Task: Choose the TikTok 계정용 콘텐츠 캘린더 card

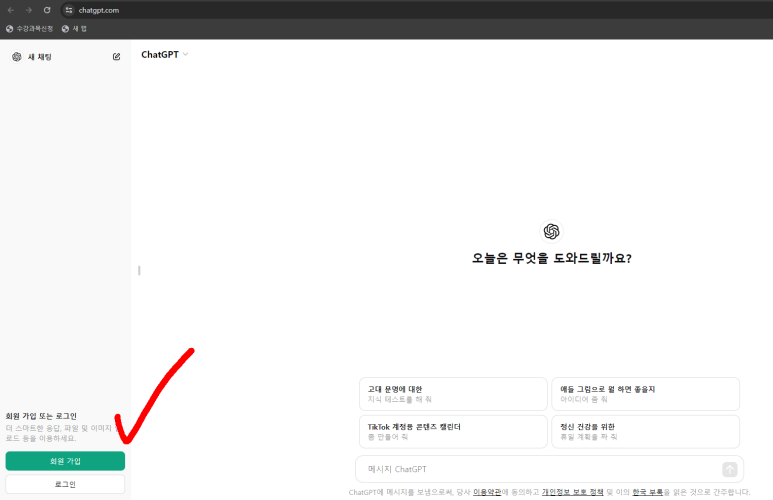Action: (453, 431)
